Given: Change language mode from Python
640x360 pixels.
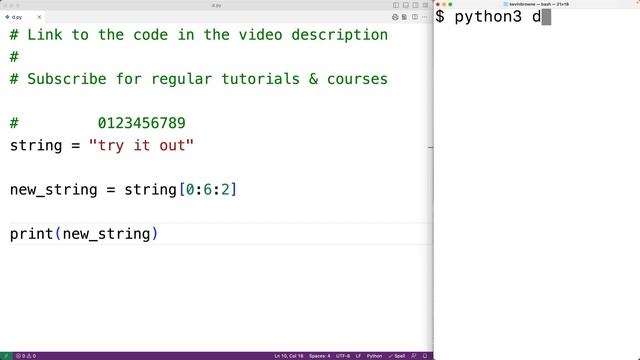Looking at the screenshot, I should (x=374, y=356).
